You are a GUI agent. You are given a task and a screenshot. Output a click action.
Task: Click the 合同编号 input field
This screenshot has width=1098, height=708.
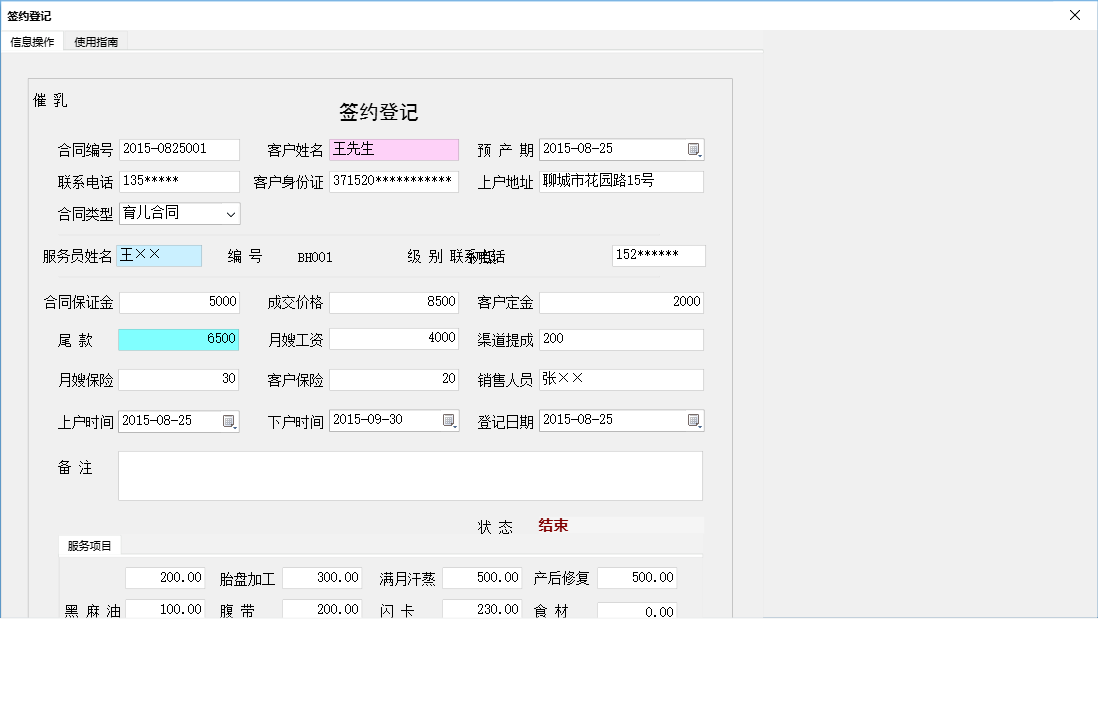coord(179,149)
